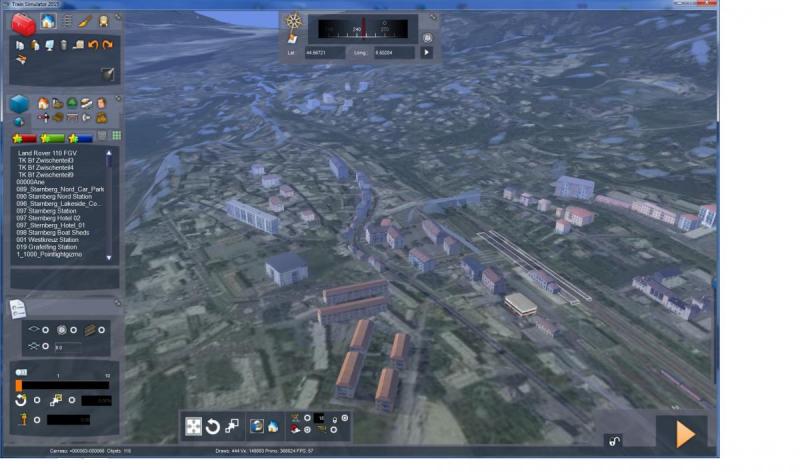Click the plane icon in toolbox
The height and width of the screenshot is (472, 800).
[21, 60]
